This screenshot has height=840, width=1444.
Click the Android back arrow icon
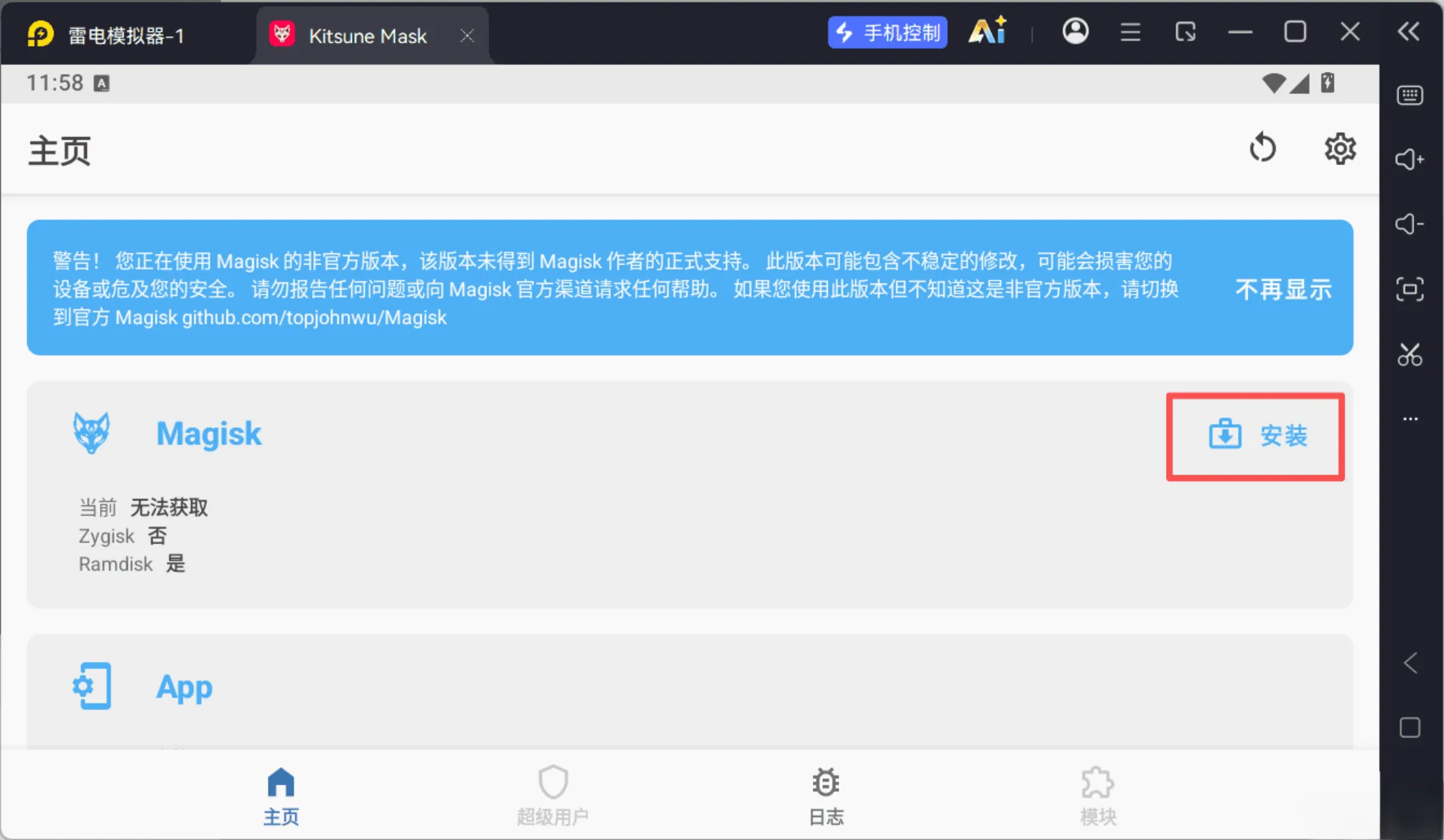(x=1410, y=663)
